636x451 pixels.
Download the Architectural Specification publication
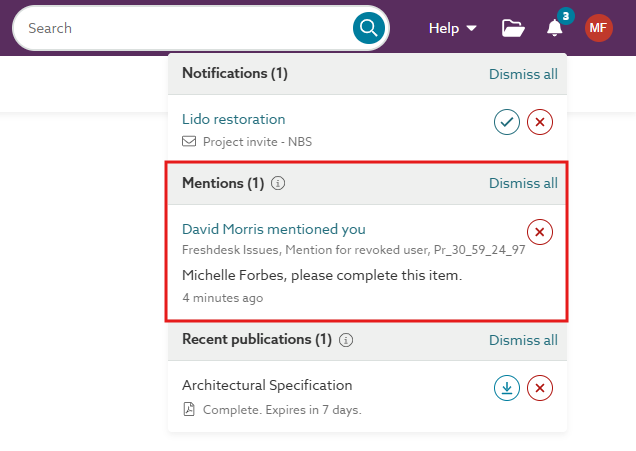[507, 388]
